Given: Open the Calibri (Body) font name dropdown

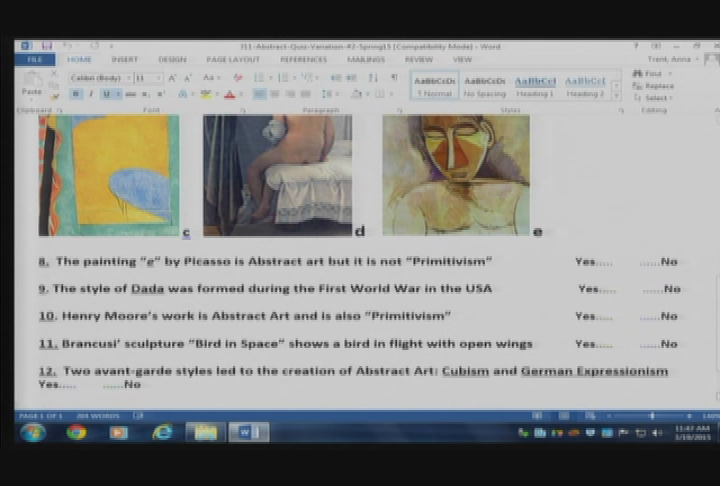Looking at the screenshot, I should tap(129, 78).
